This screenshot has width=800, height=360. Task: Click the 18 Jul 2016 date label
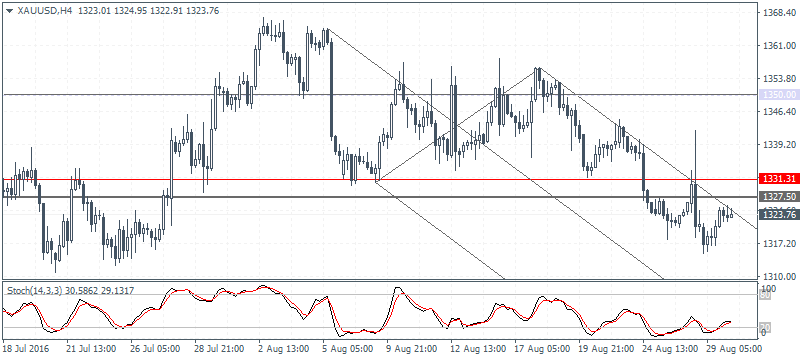pos(25,349)
